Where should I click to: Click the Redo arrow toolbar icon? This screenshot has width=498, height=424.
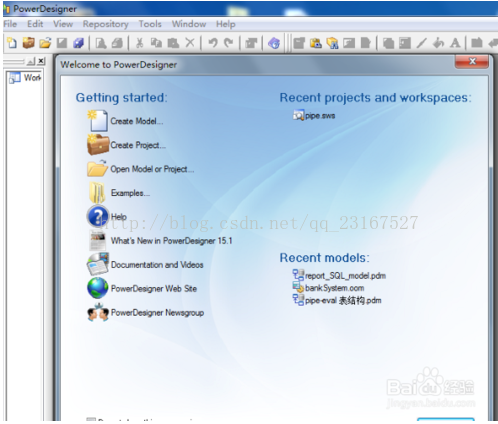coord(229,43)
